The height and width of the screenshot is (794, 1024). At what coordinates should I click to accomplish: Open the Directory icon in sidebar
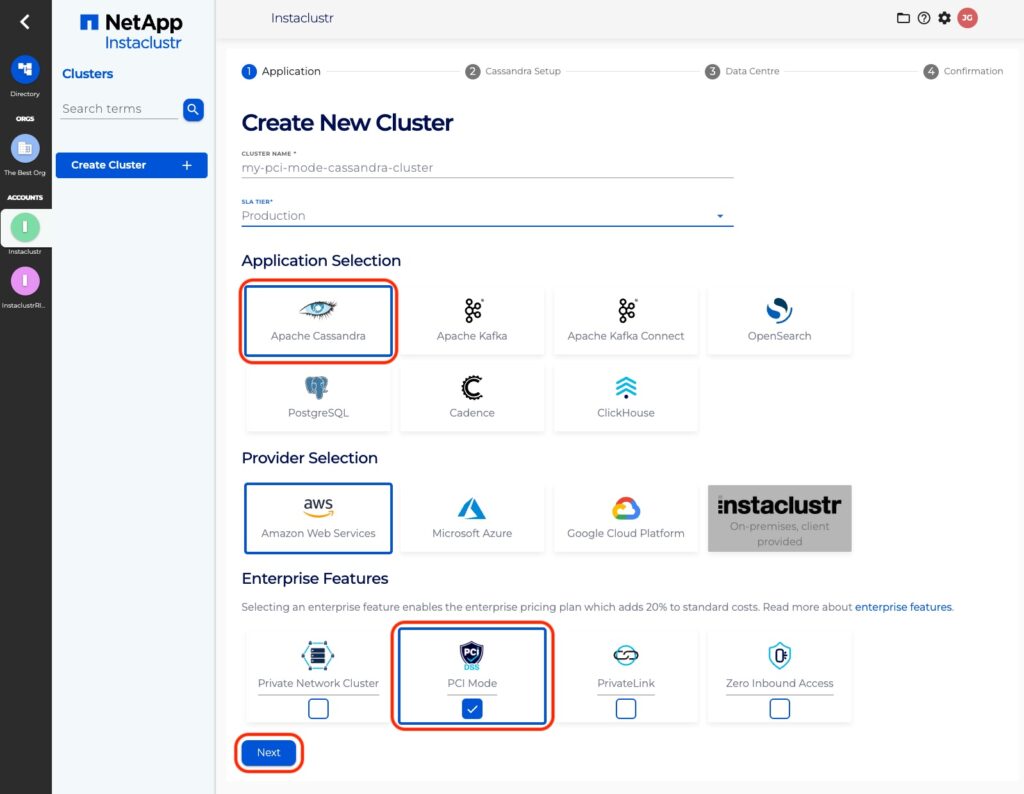pyautogui.click(x=25, y=70)
